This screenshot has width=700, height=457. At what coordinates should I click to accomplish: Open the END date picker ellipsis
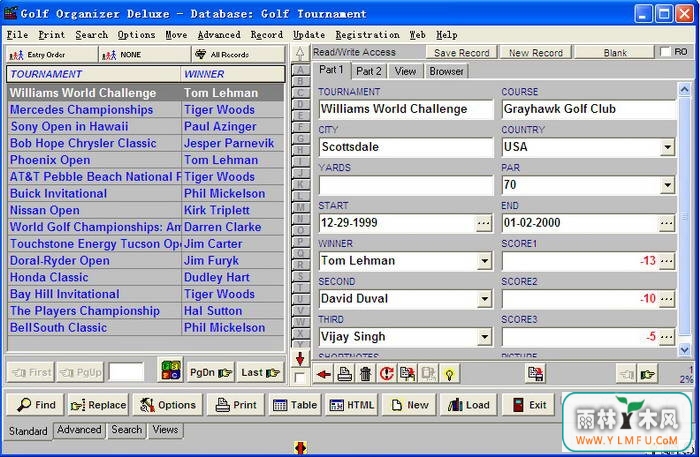point(667,223)
